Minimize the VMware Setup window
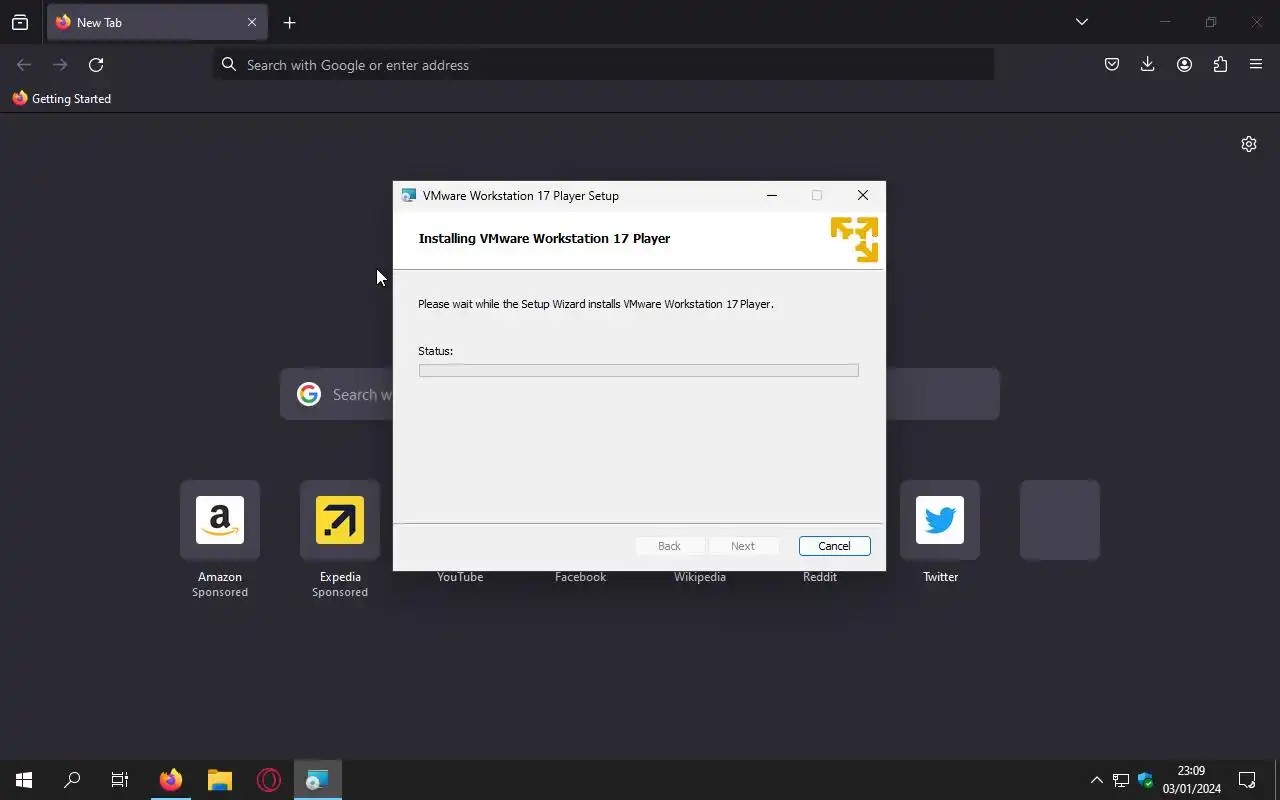The height and width of the screenshot is (800, 1280). pos(772,196)
